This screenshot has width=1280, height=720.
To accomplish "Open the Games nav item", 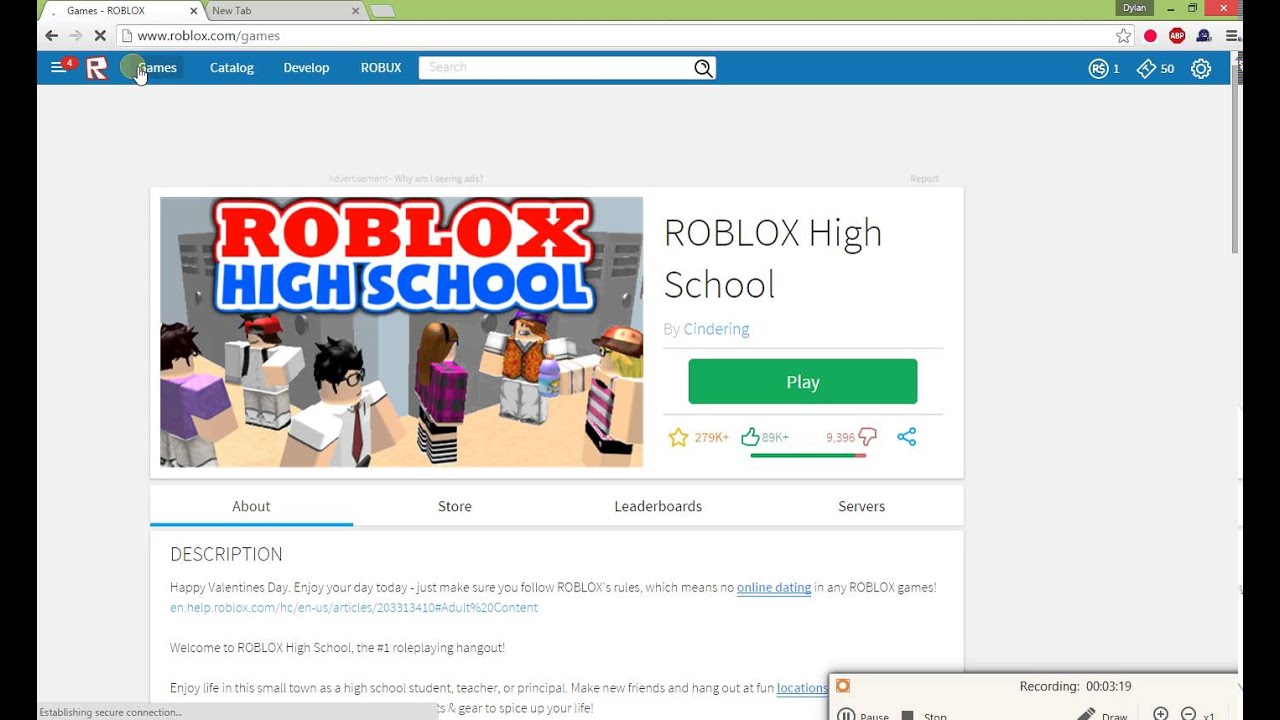I will tap(157, 68).
